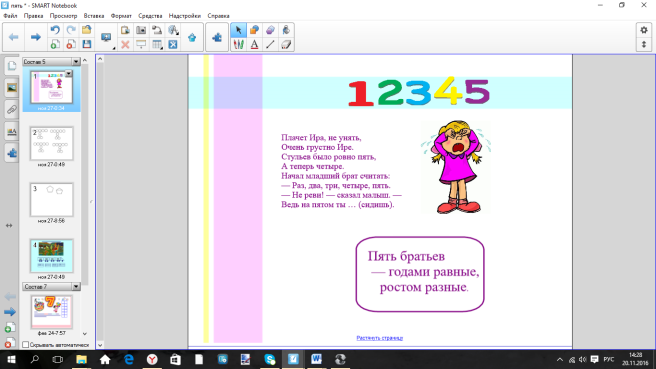Expand the Состав 5 group dropdown
The height and width of the screenshot is (369, 656).
tap(76, 62)
